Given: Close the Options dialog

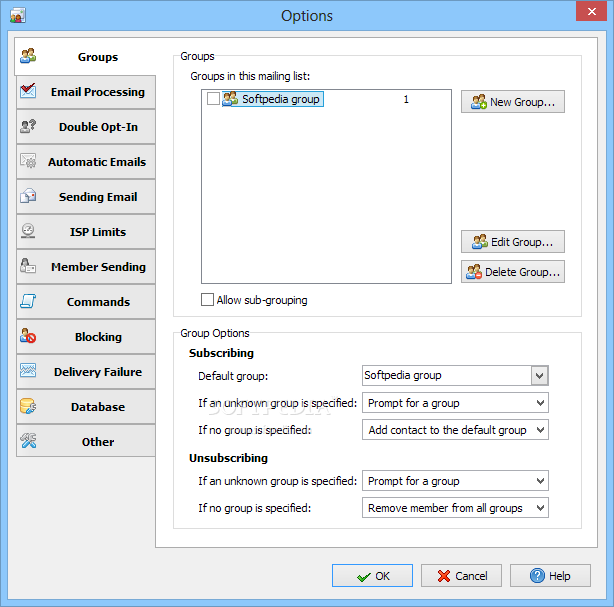Looking at the screenshot, I should point(591,11).
